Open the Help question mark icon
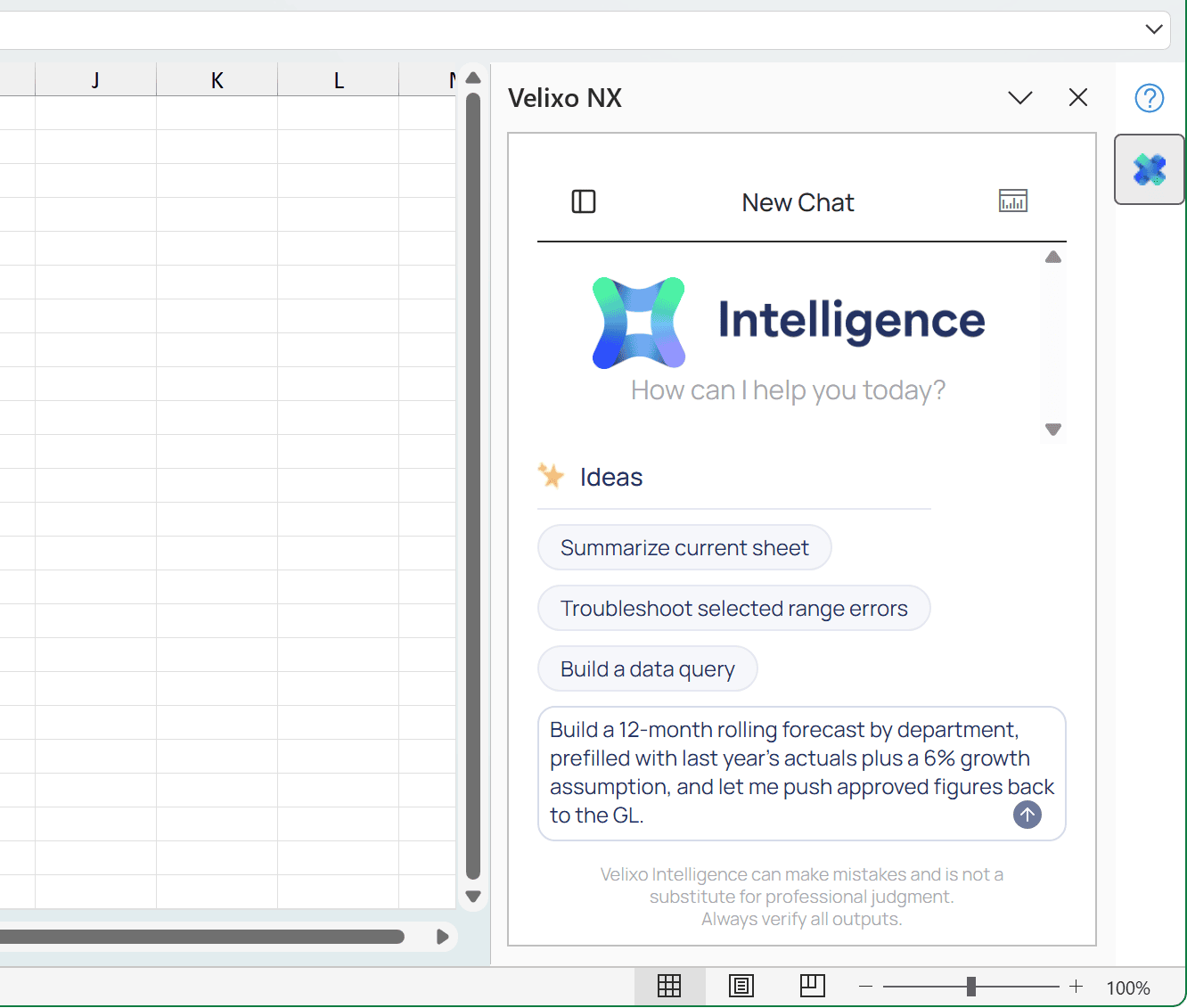This screenshot has height=1008, width=1187. [x=1150, y=98]
